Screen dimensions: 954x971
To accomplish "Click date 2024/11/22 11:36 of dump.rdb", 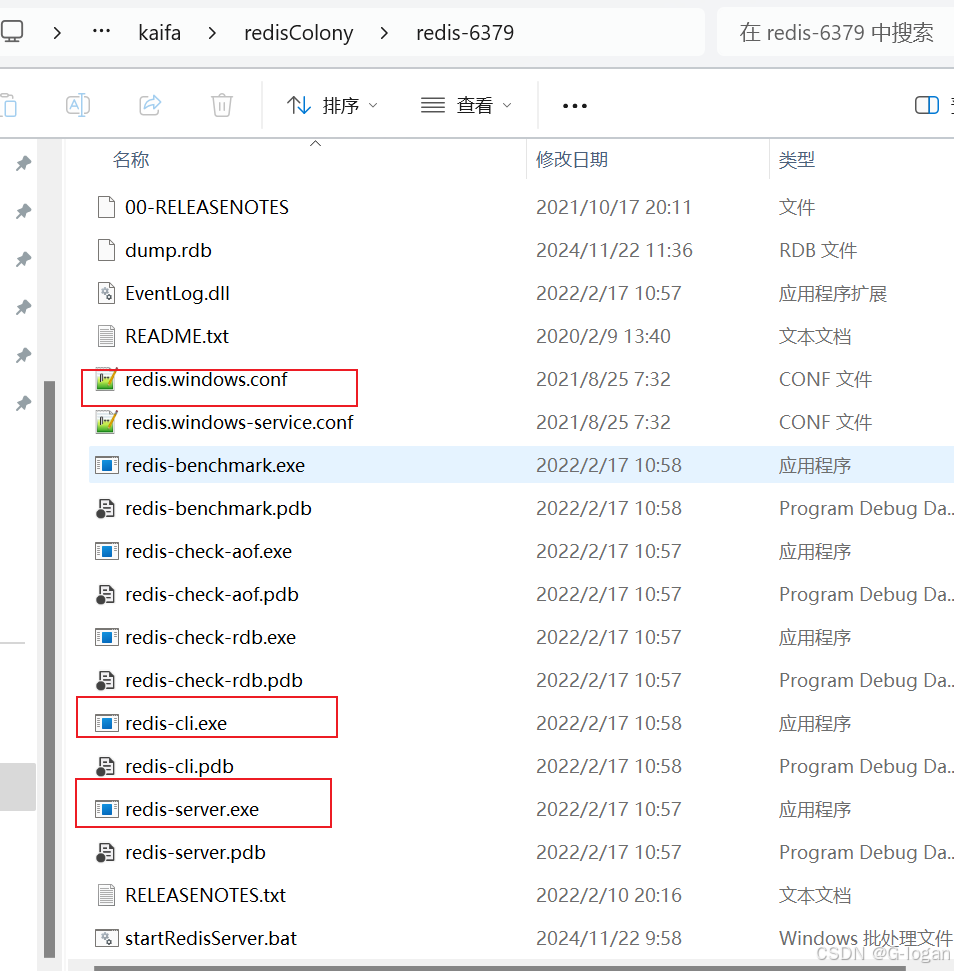I will 614,250.
